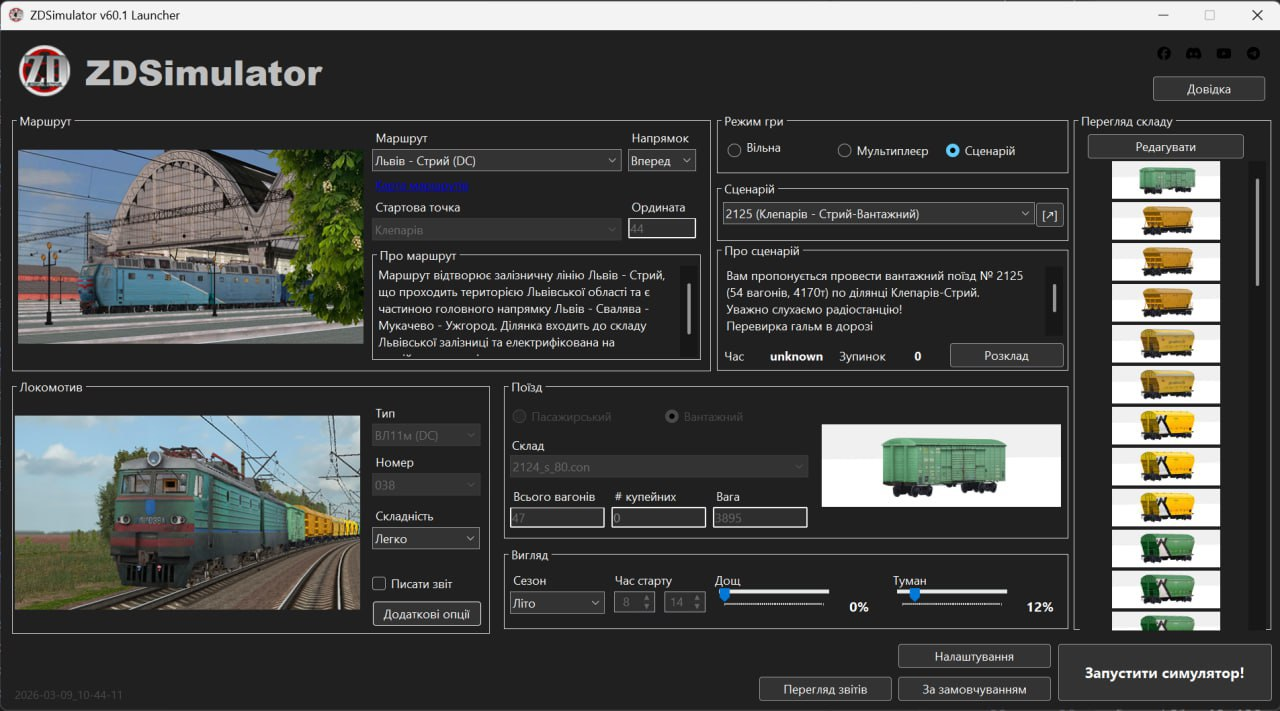Open the Facebook page icon
This screenshot has width=1280, height=711.
pos(1164,54)
